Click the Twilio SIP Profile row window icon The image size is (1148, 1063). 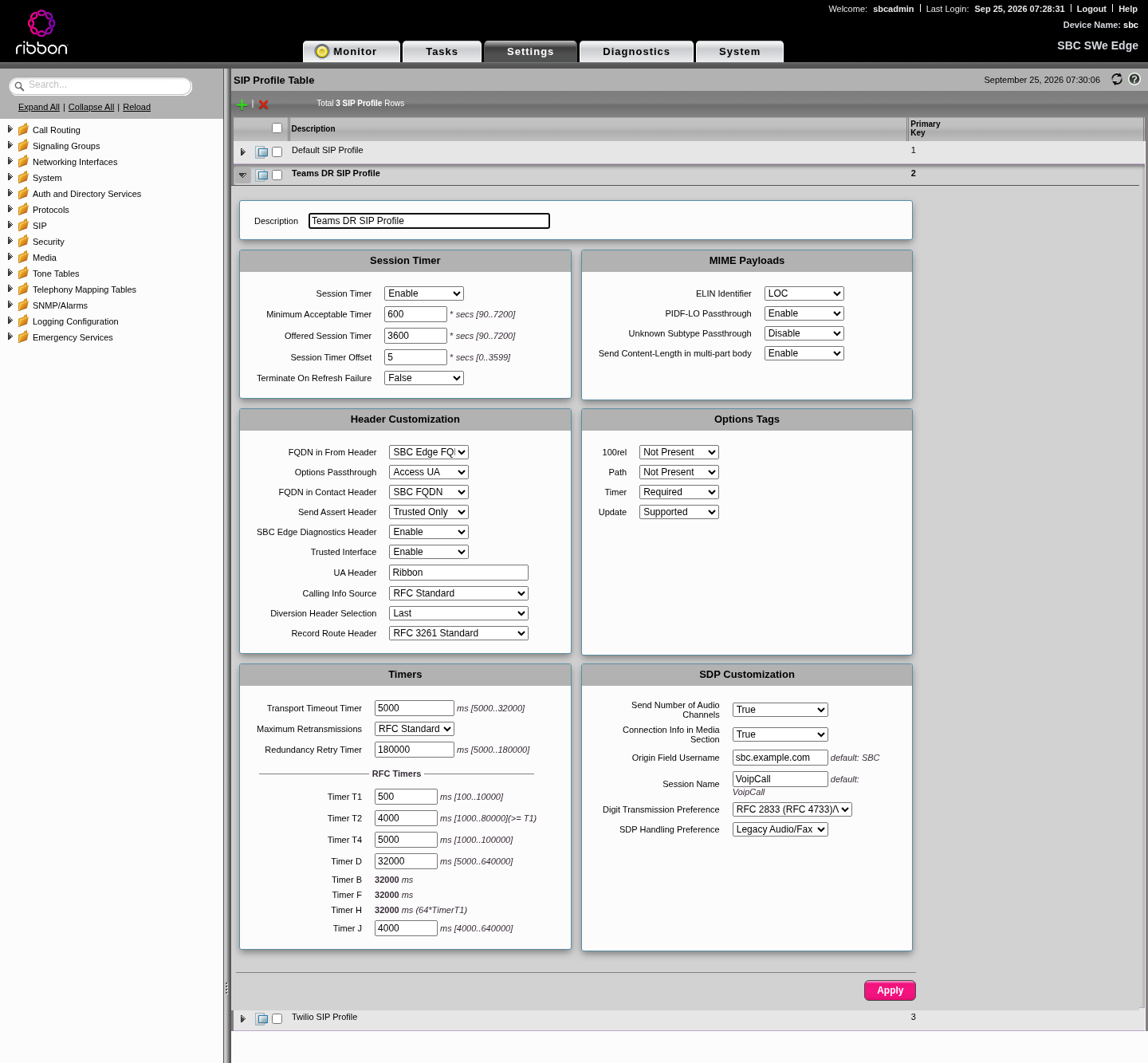[x=261, y=1018]
